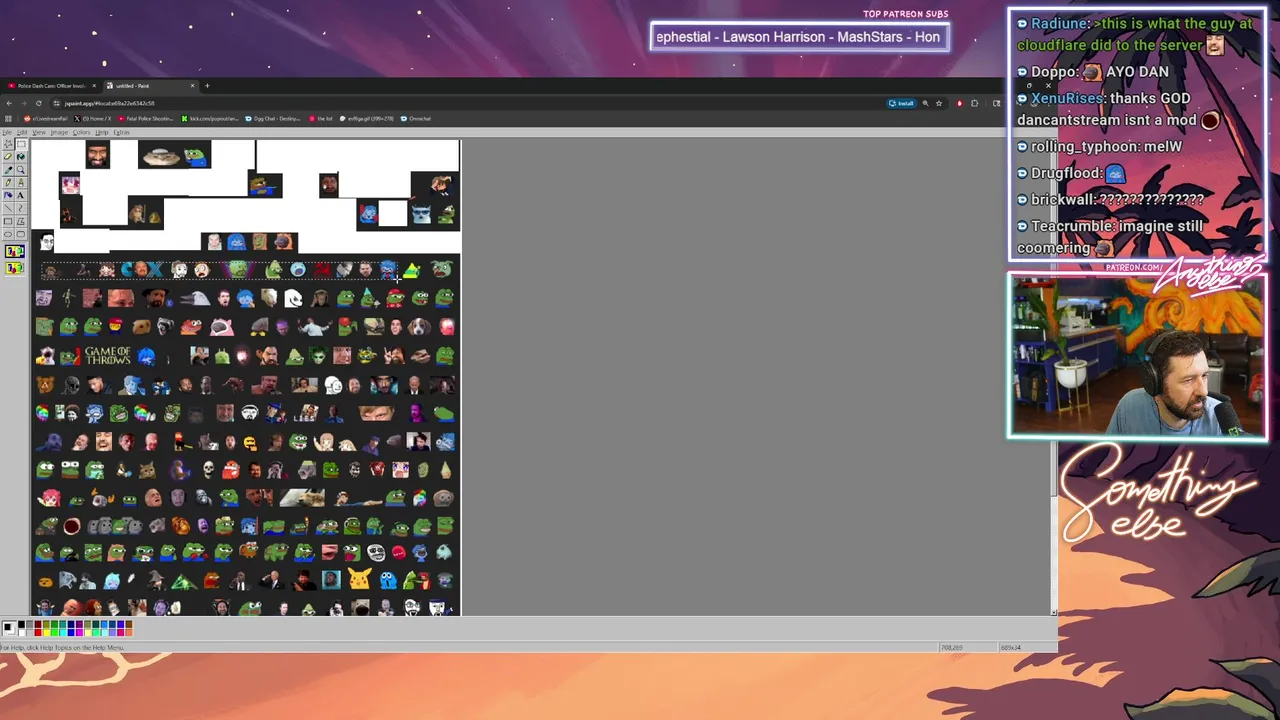The height and width of the screenshot is (720, 1280).
Task: Open the Home / X bookmark
Action: [x=93, y=118]
